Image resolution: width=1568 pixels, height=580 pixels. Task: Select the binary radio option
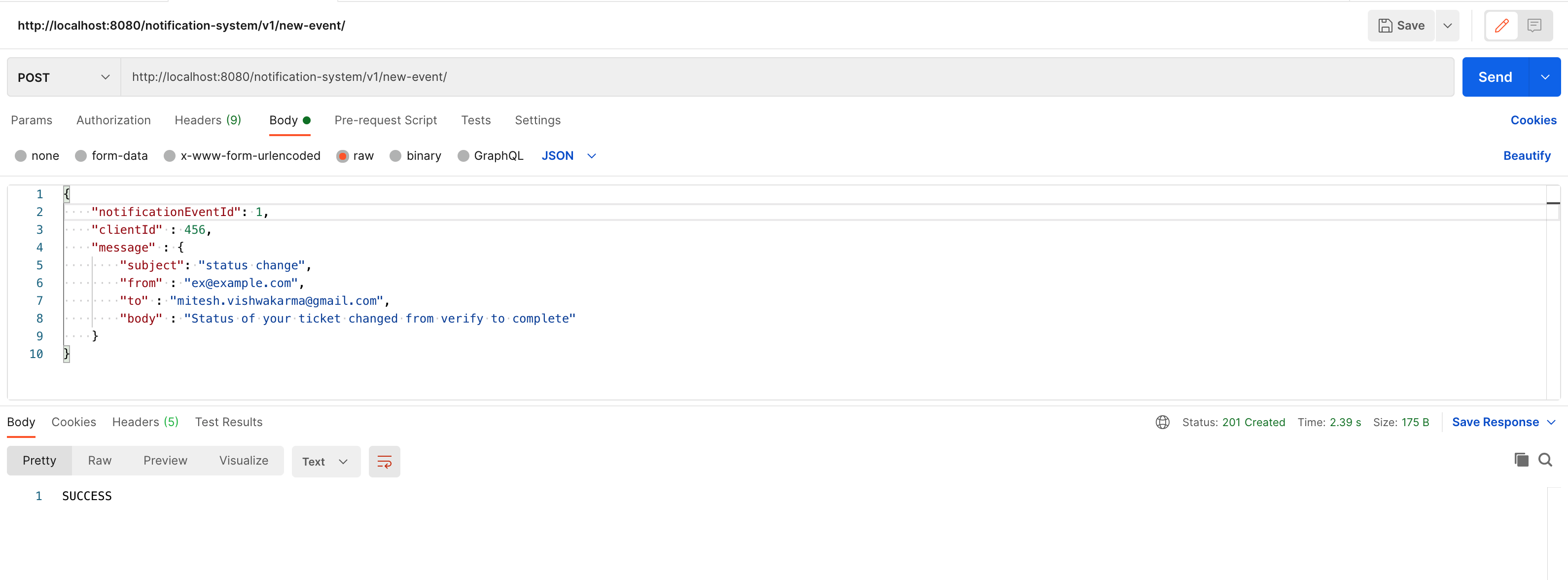[x=395, y=156]
